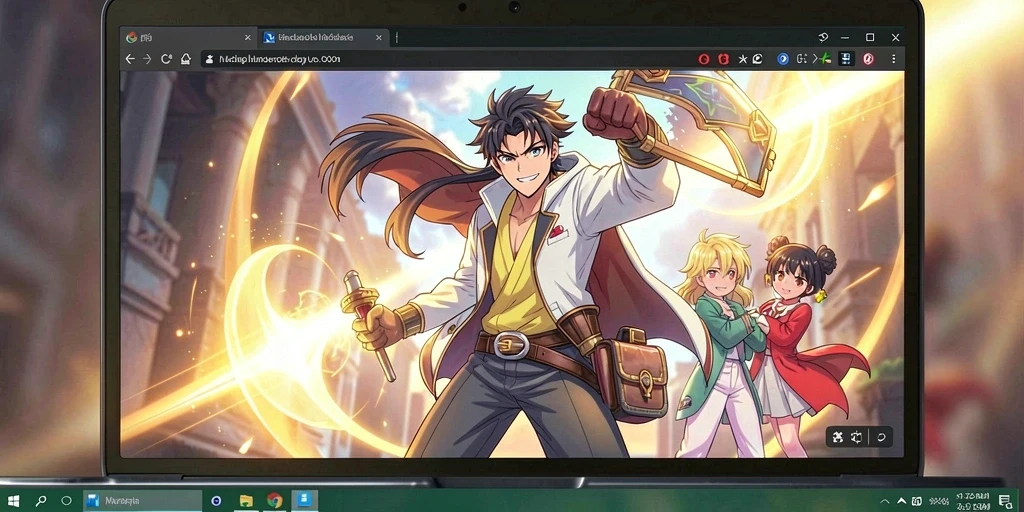Click the address bar URL field
The width and height of the screenshot is (1024, 512).
point(444,59)
